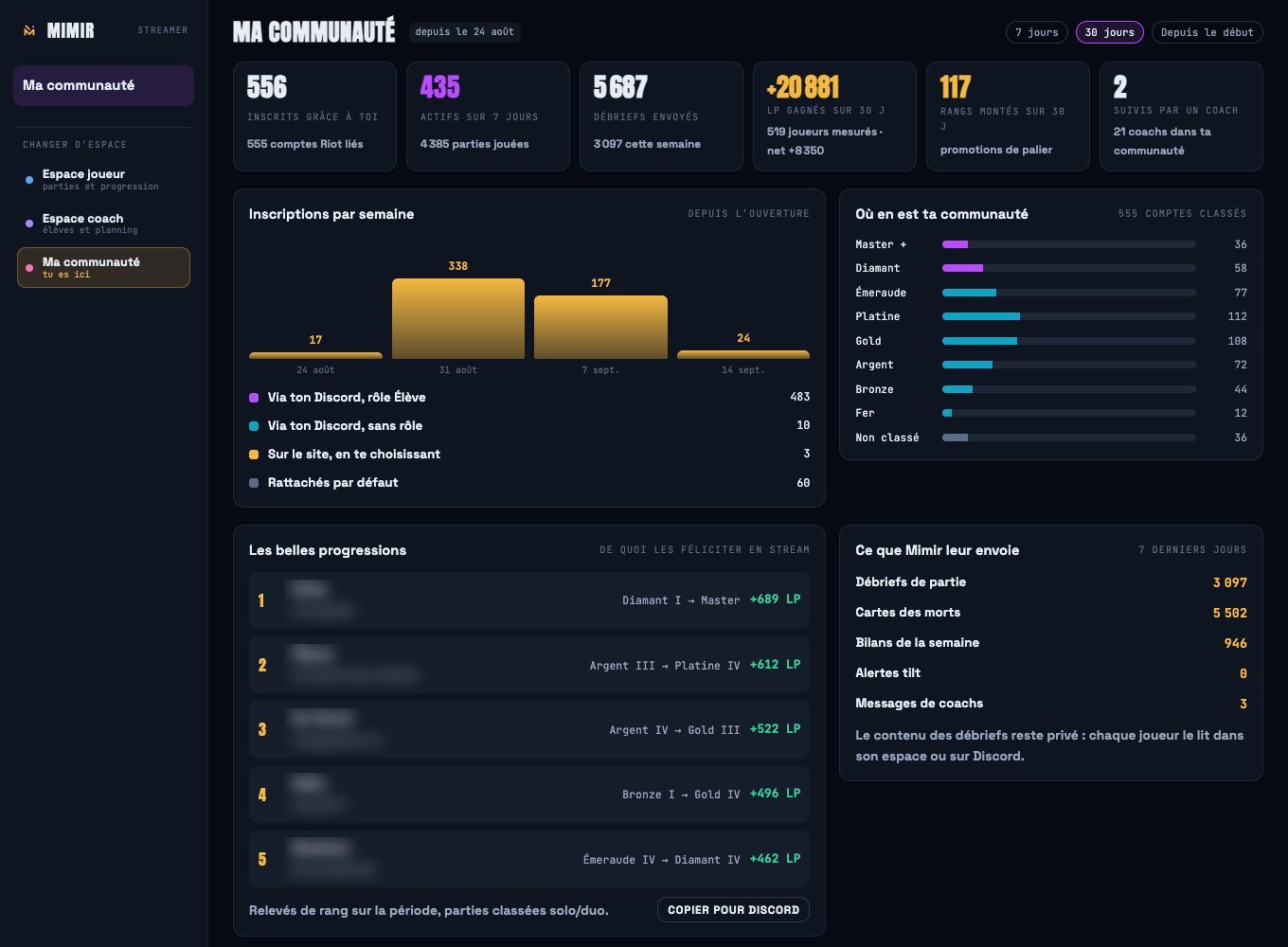
Task: Click the Platine rank distribution bar
Action: tap(1068, 316)
